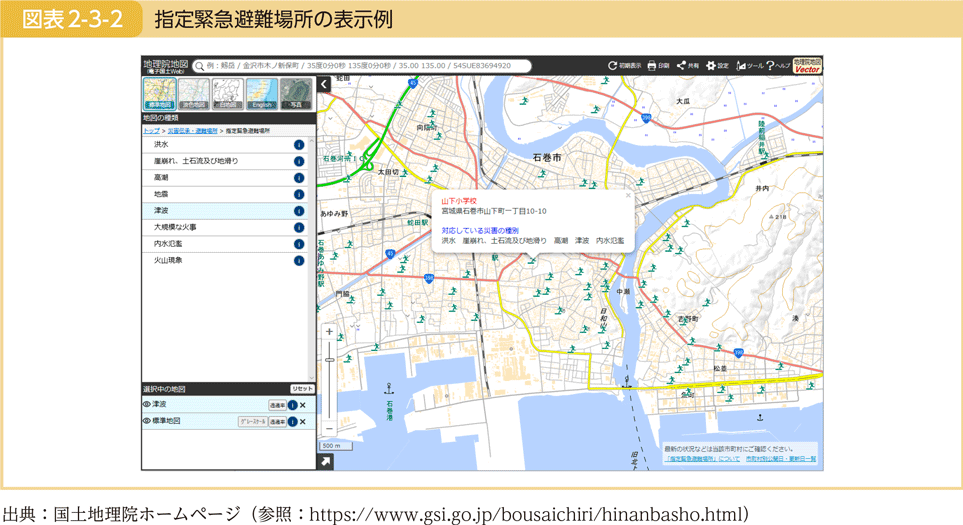This screenshot has width=963, height=525.
Task: Open 透過率 for the 津波 layer
Action: pos(278,405)
